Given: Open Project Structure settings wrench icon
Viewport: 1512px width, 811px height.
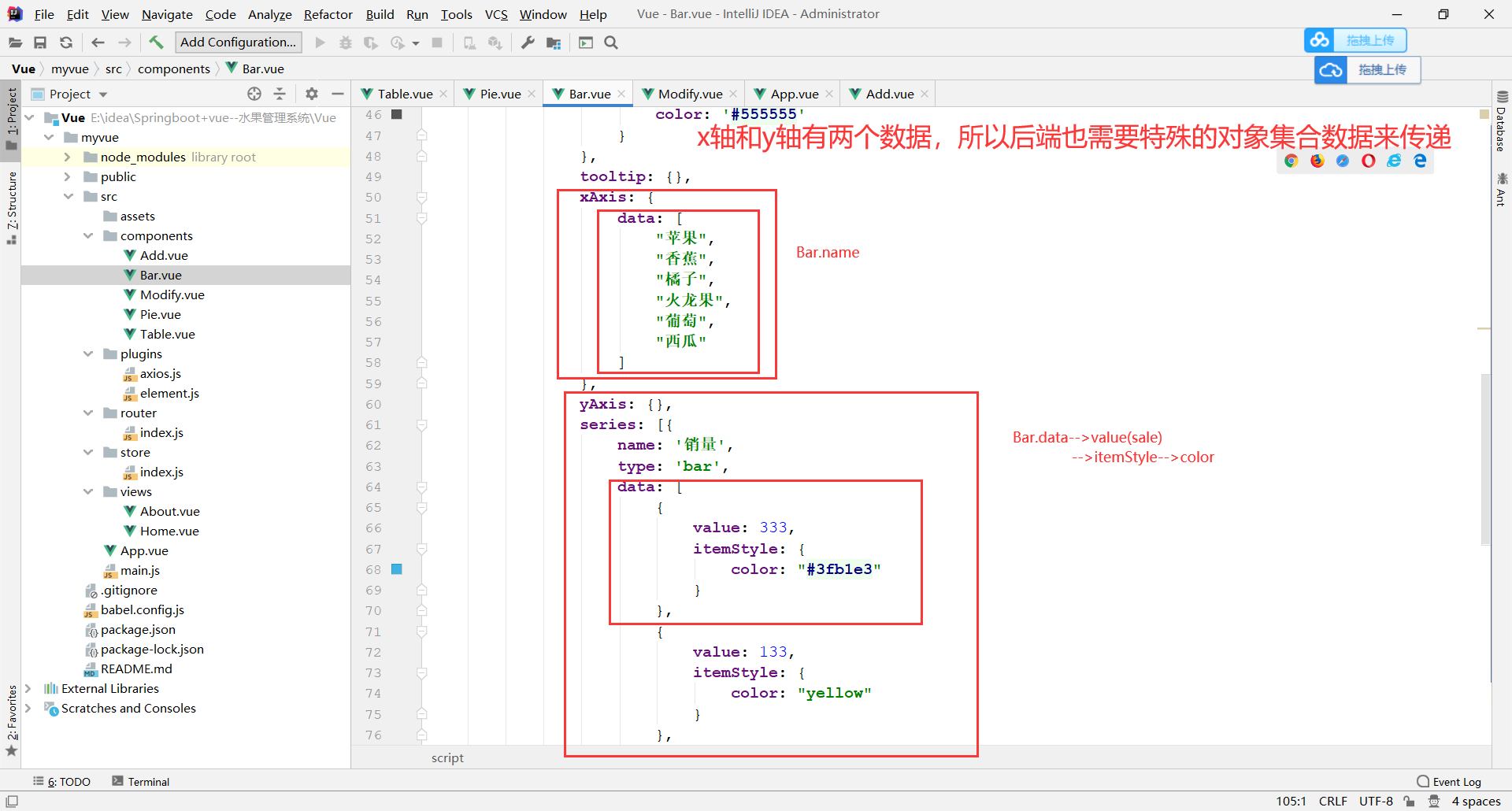Looking at the screenshot, I should (528, 43).
